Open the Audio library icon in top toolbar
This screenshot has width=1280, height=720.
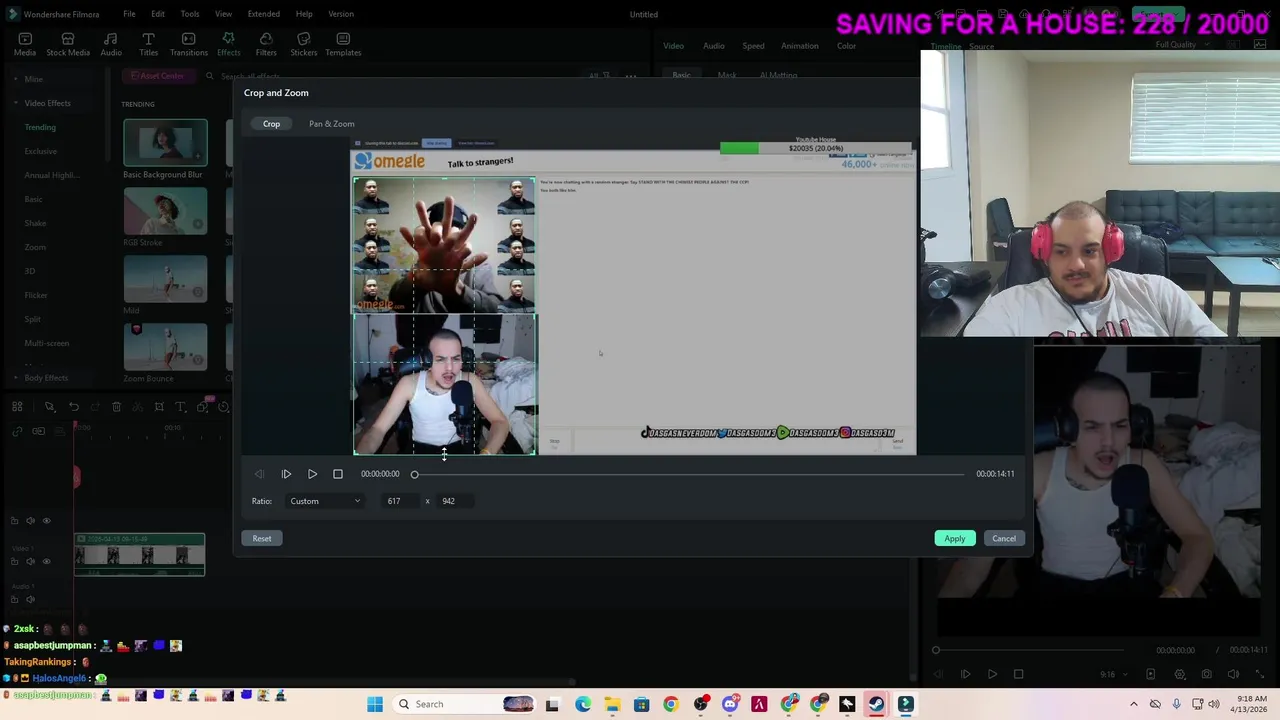tap(111, 45)
